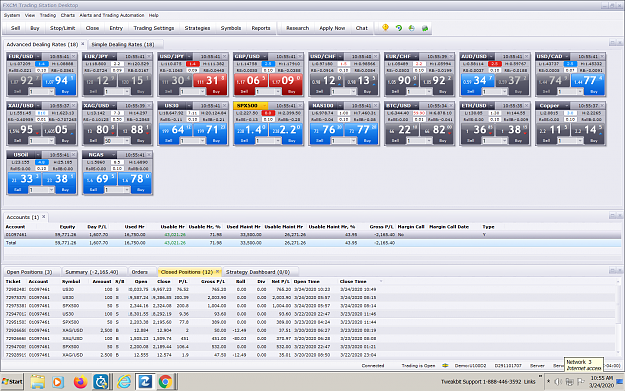Close the Accounts tab

coord(44,217)
